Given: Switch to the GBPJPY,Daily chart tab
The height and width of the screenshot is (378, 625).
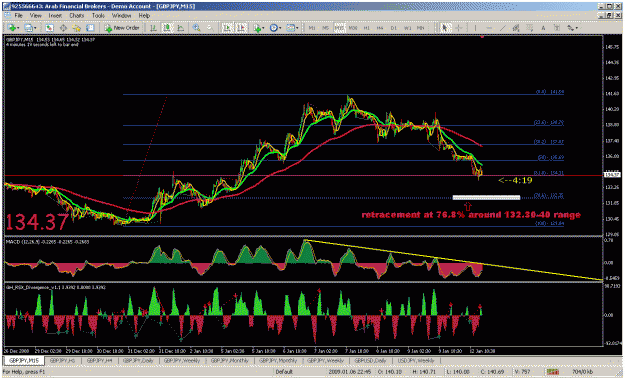Looking at the screenshot, I should pyautogui.click(x=138, y=361).
